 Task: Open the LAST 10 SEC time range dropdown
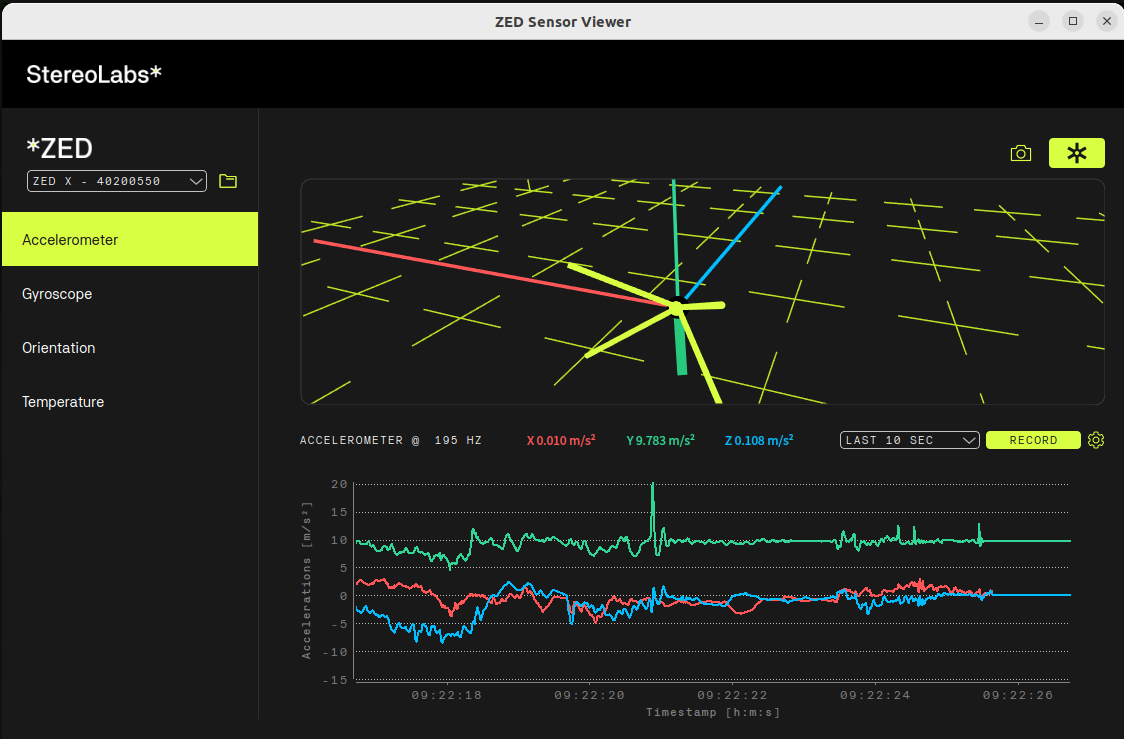point(909,440)
